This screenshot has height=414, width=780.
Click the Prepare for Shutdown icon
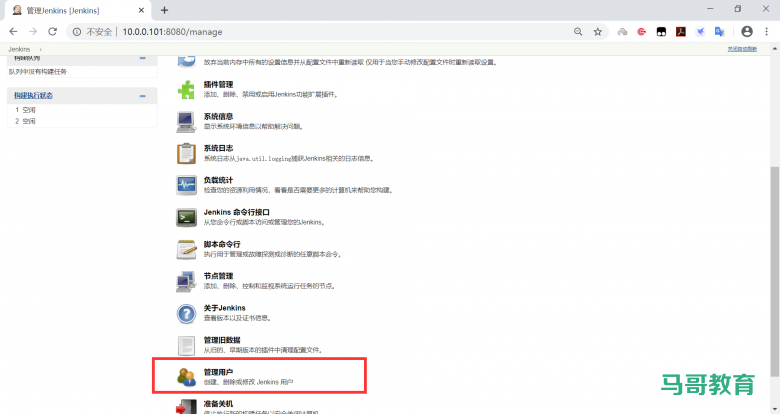[x=187, y=407]
